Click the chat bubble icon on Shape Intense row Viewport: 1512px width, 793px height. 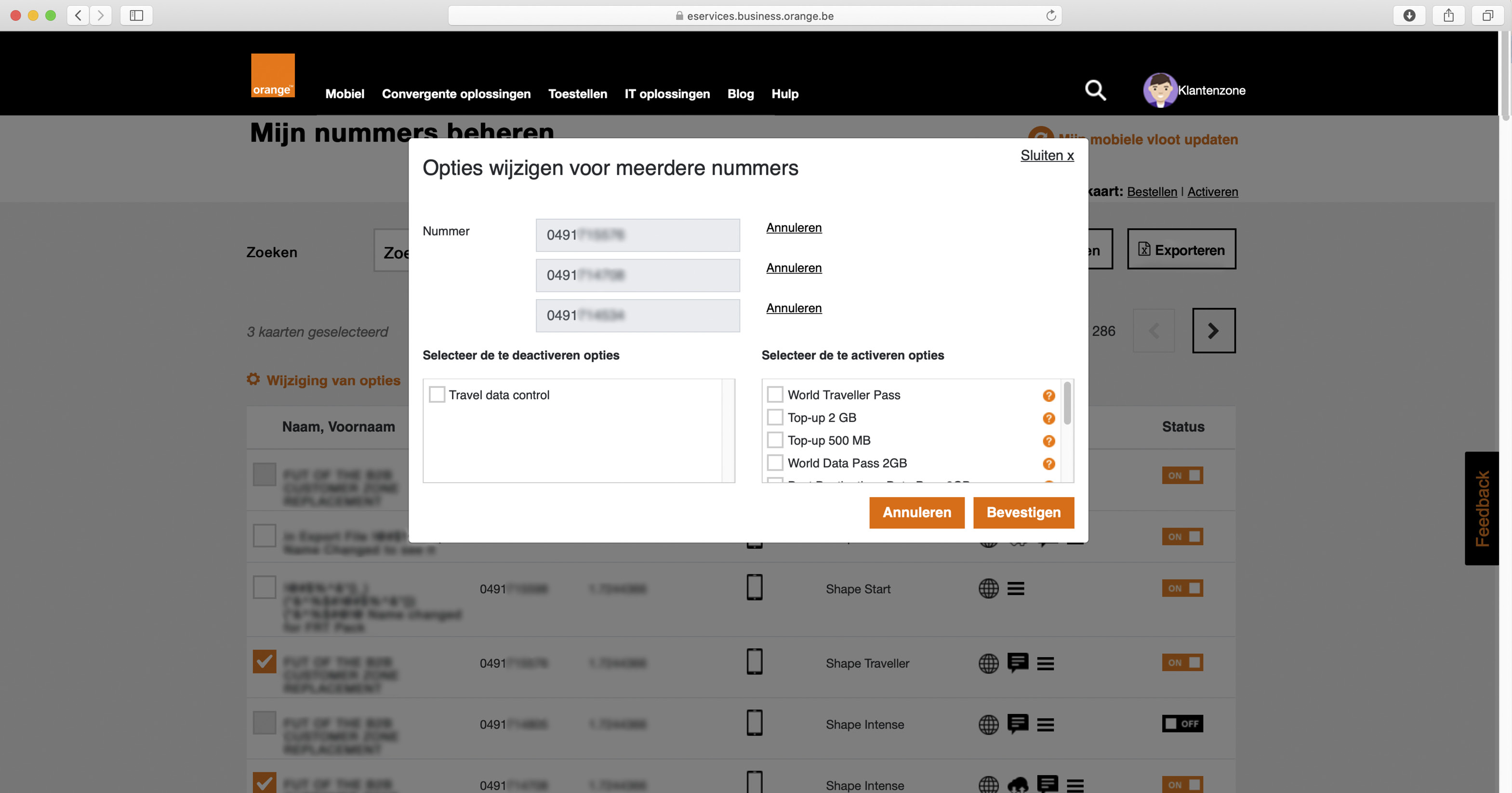pos(1019,724)
